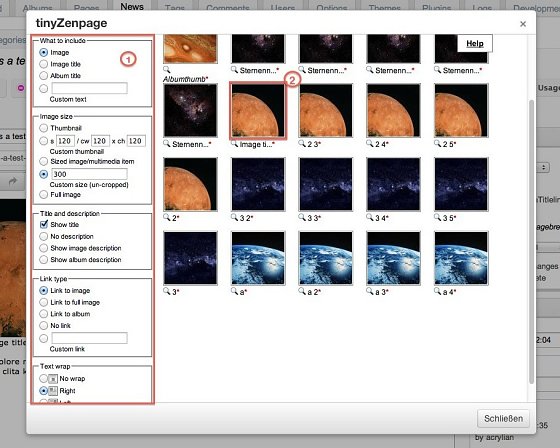This screenshot has width=560, height=448.
Task: Preview image 'Image ti...' with magnifier icon
Action: point(235,144)
